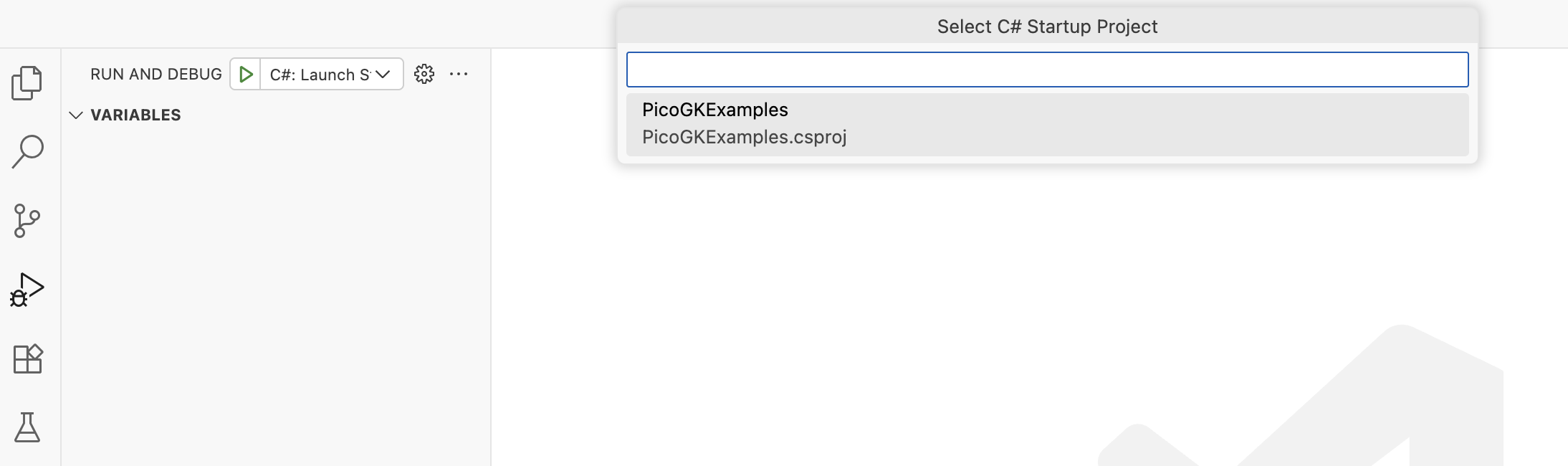
Task: Collapse the VARIABLES section chevron
Action: pyautogui.click(x=76, y=115)
